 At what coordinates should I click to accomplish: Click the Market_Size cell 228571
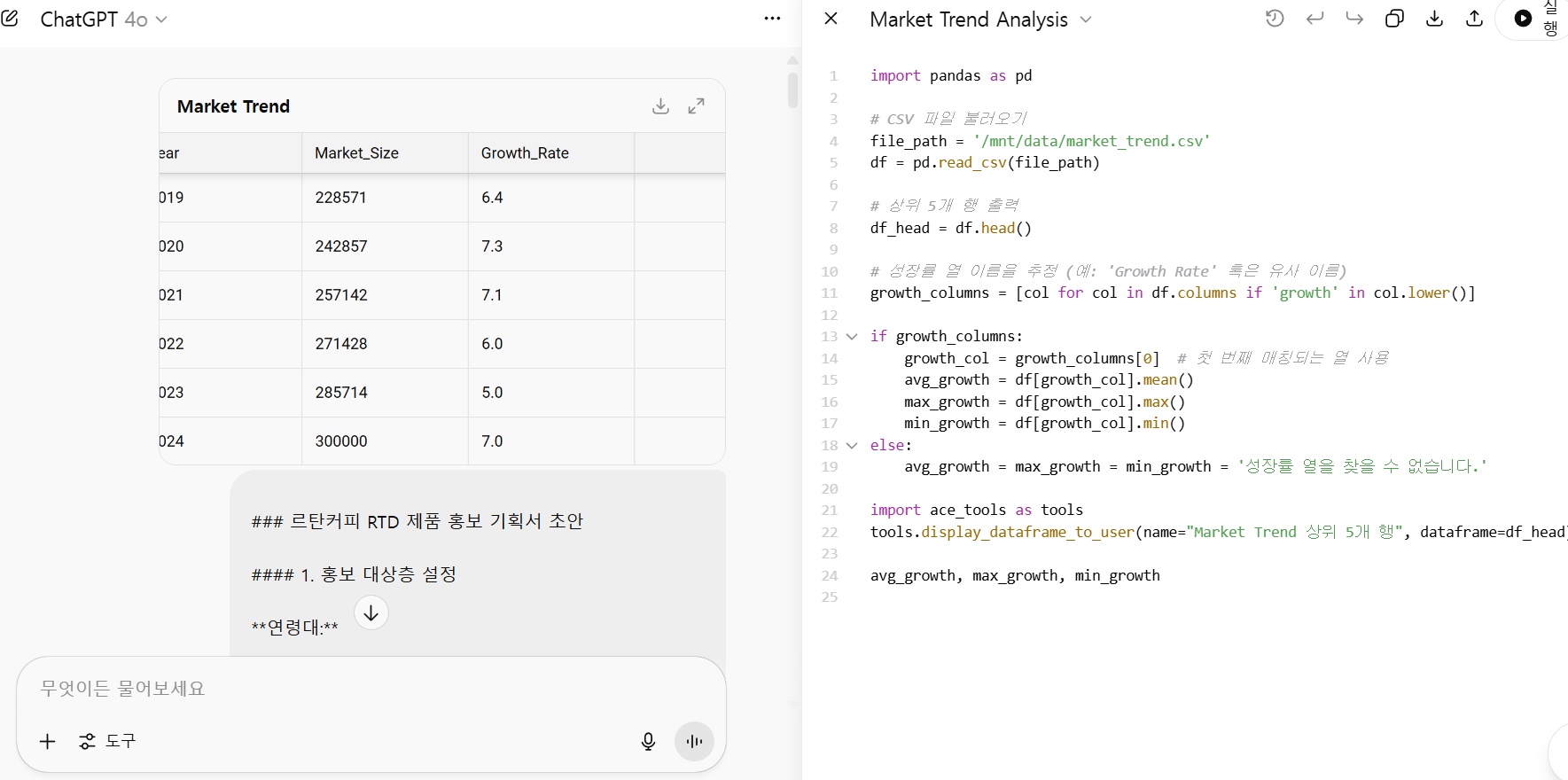tap(385, 198)
